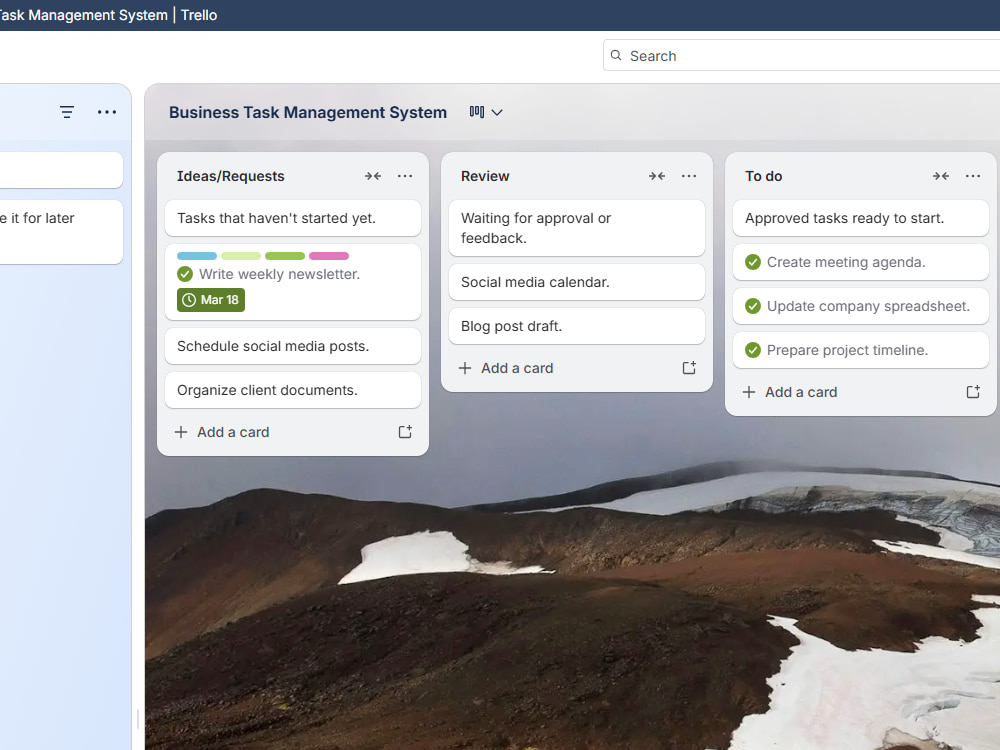This screenshot has height=750, width=1000.
Task: Open Review list actions menu
Action: [x=689, y=176]
